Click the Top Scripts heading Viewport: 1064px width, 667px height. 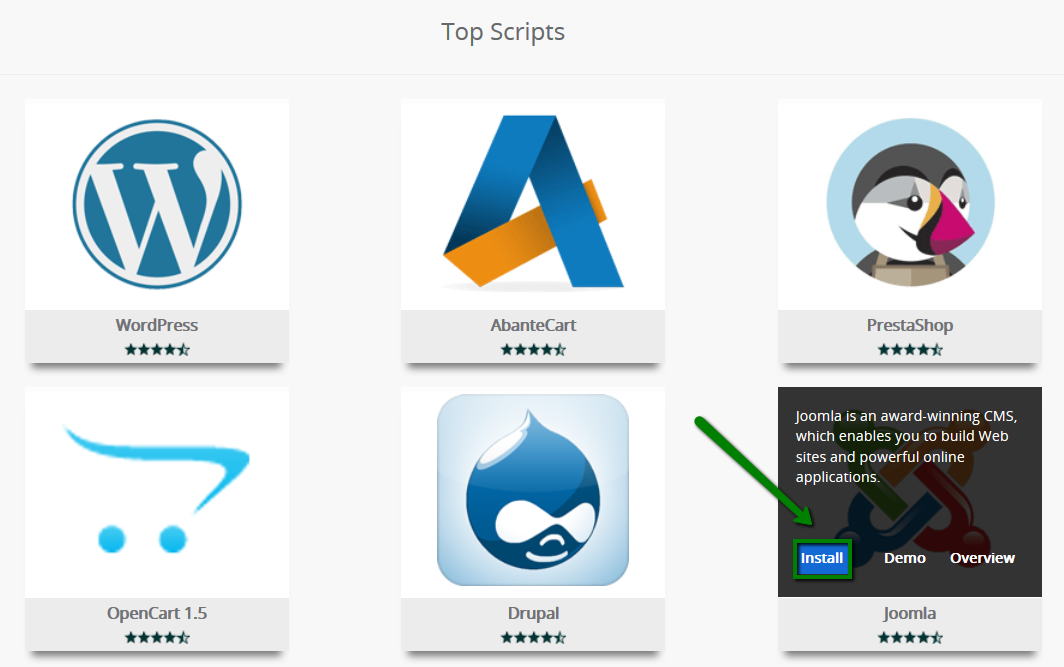503,32
